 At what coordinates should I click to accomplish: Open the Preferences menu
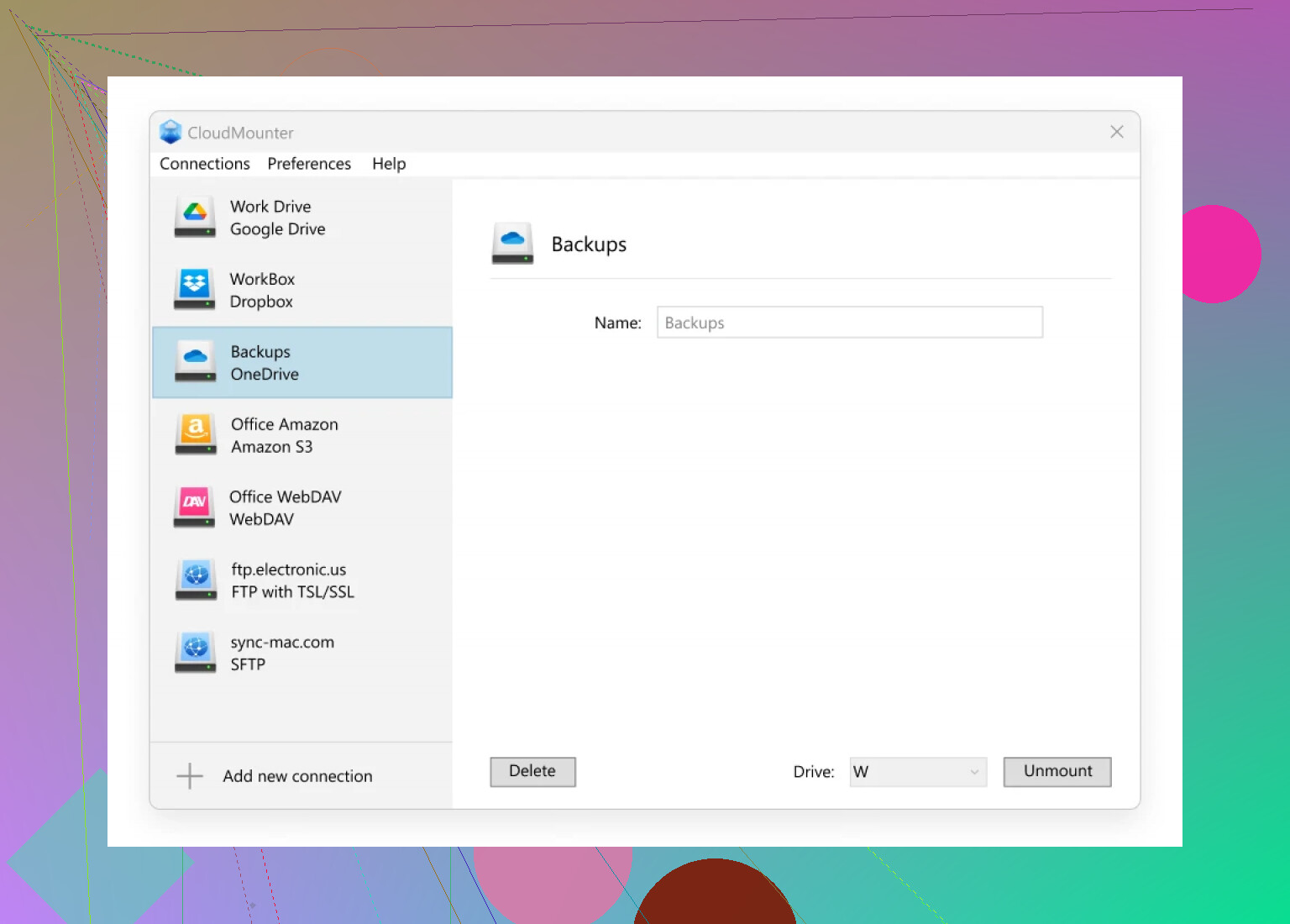(309, 164)
